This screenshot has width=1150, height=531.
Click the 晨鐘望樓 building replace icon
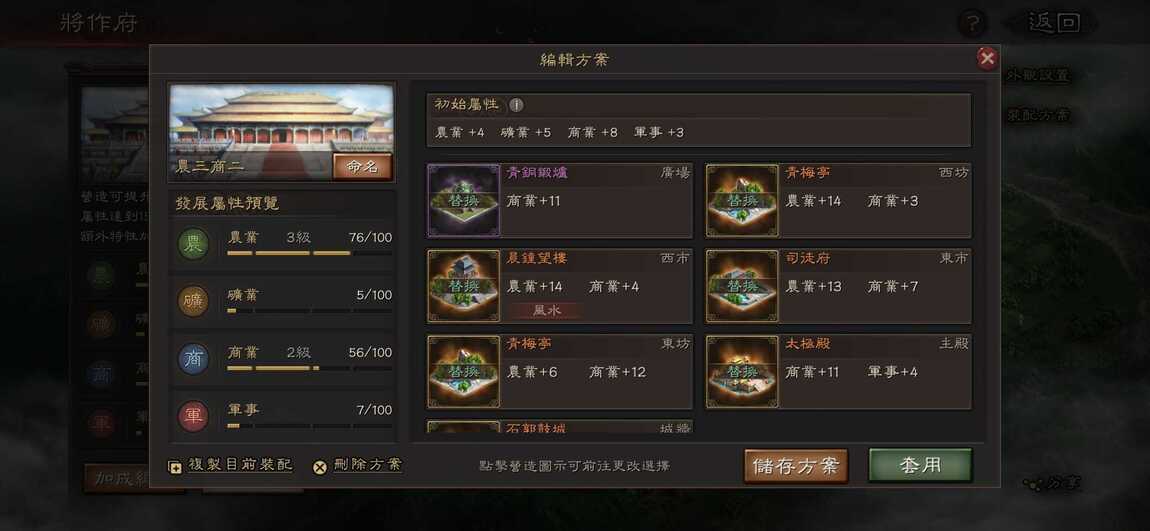pos(464,286)
